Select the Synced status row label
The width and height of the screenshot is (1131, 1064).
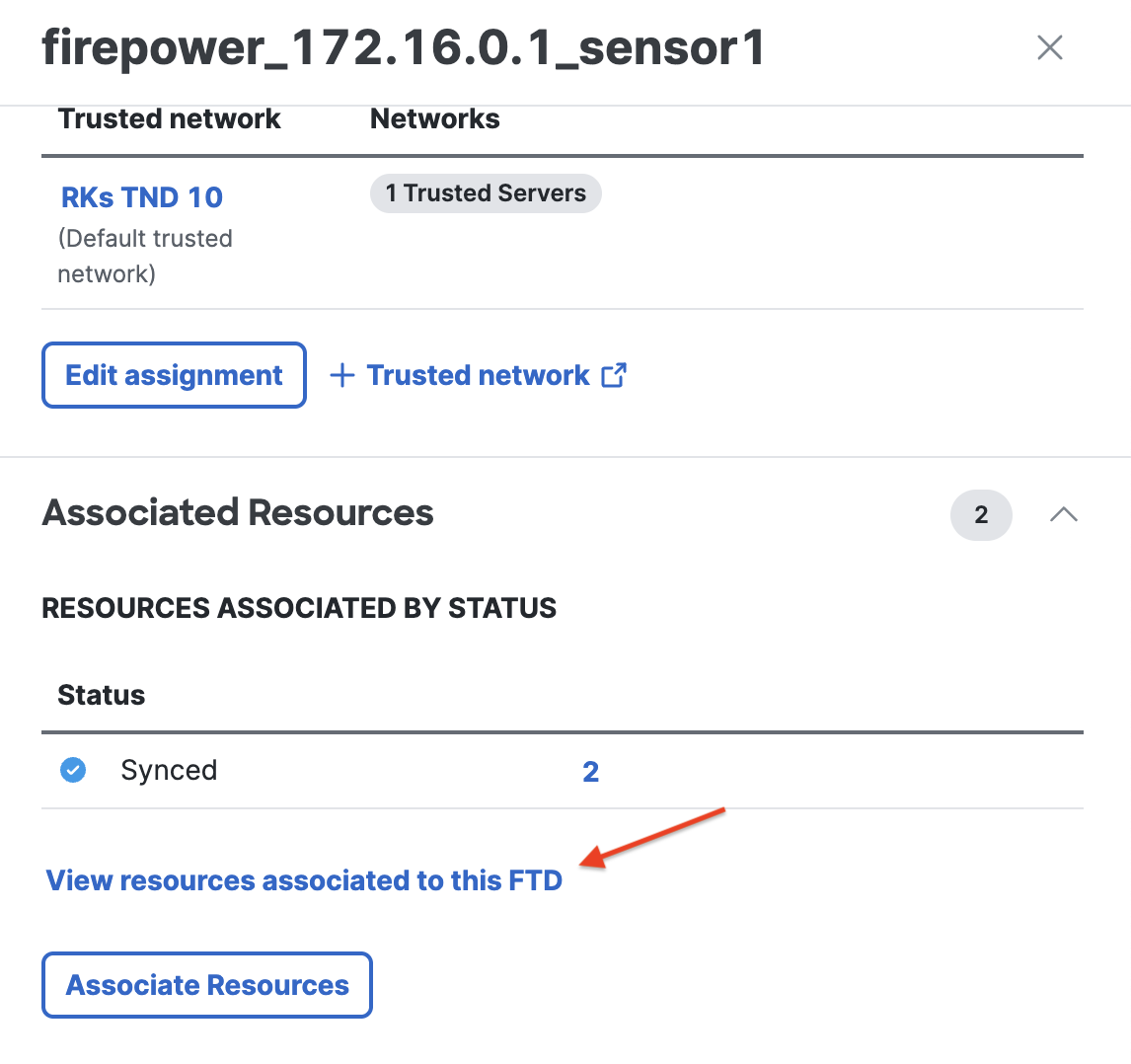pos(169,771)
